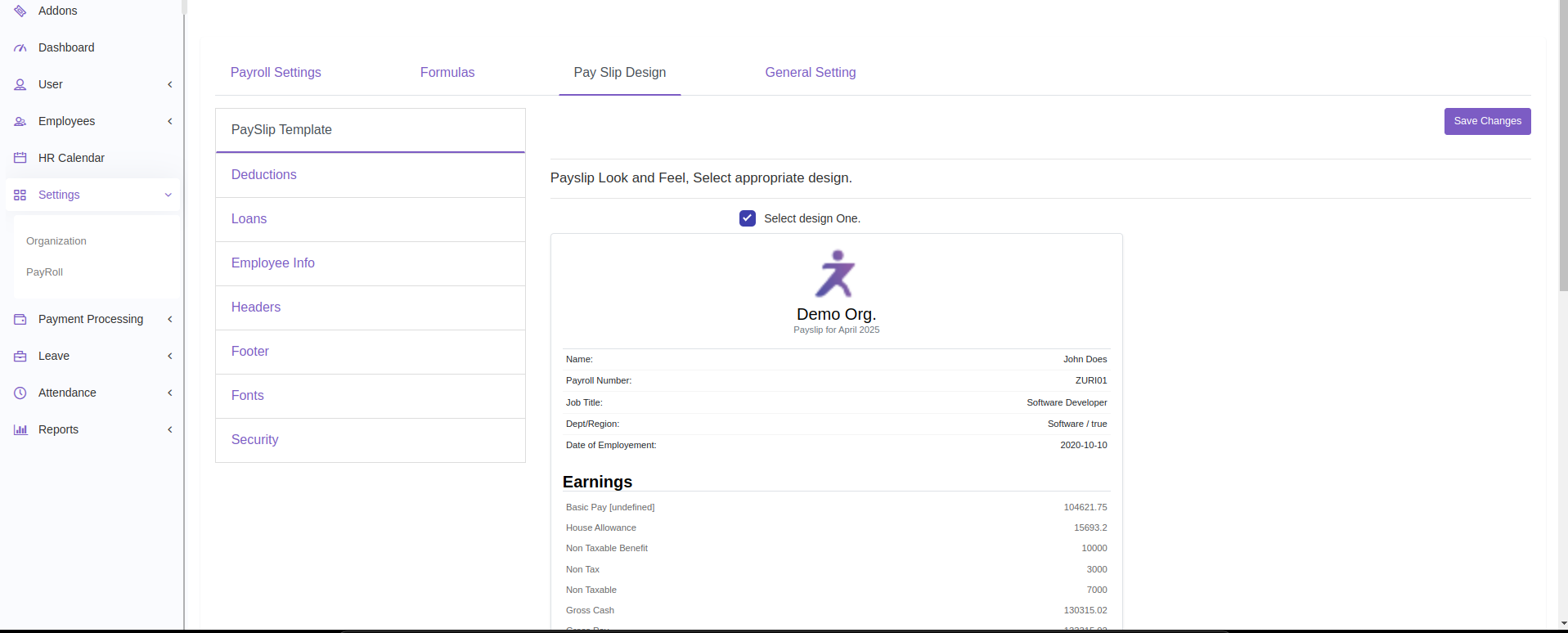Uncheck the Select design One checkbox
This screenshot has height=633, width=1568.
pos(748,218)
